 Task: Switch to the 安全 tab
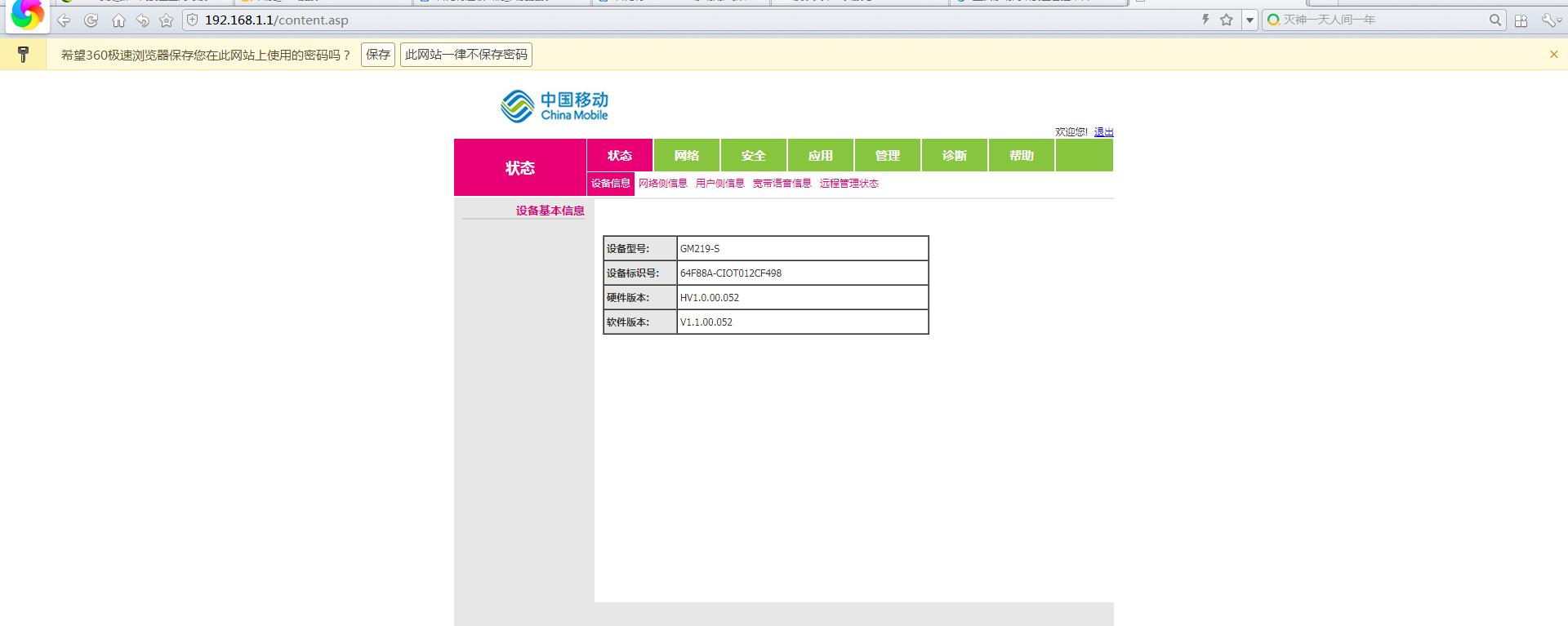click(x=754, y=155)
